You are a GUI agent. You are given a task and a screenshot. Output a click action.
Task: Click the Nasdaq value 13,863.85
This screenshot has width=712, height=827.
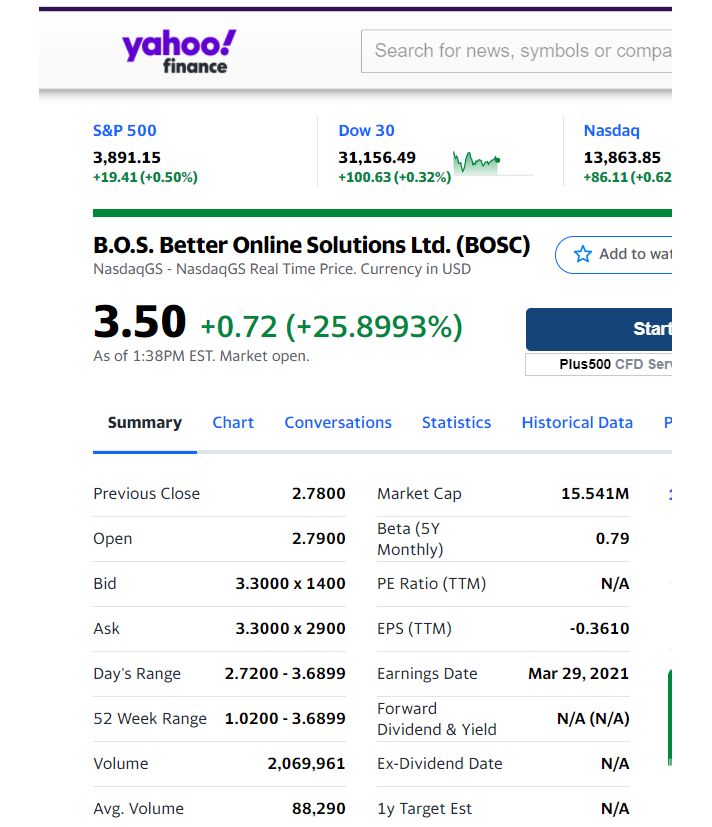[622, 157]
